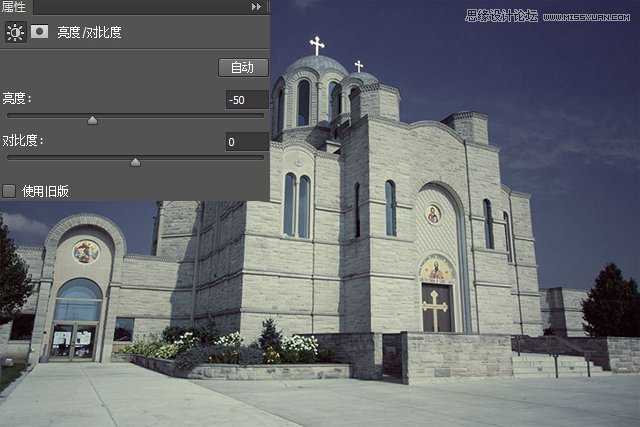
Task: Focus the 亮度 field showing -50
Action: (247, 100)
